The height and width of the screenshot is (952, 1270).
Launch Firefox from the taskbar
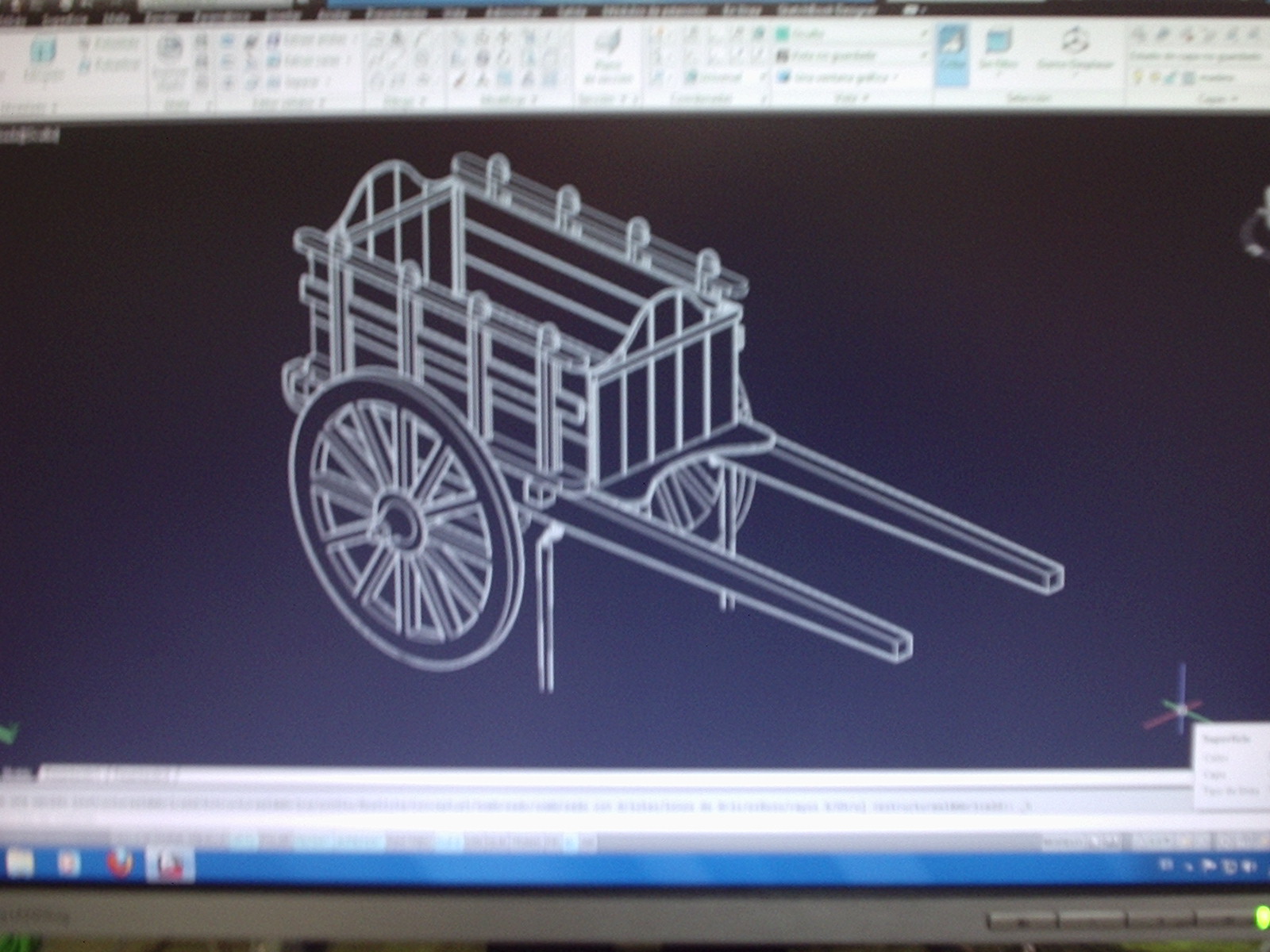click(120, 862)
